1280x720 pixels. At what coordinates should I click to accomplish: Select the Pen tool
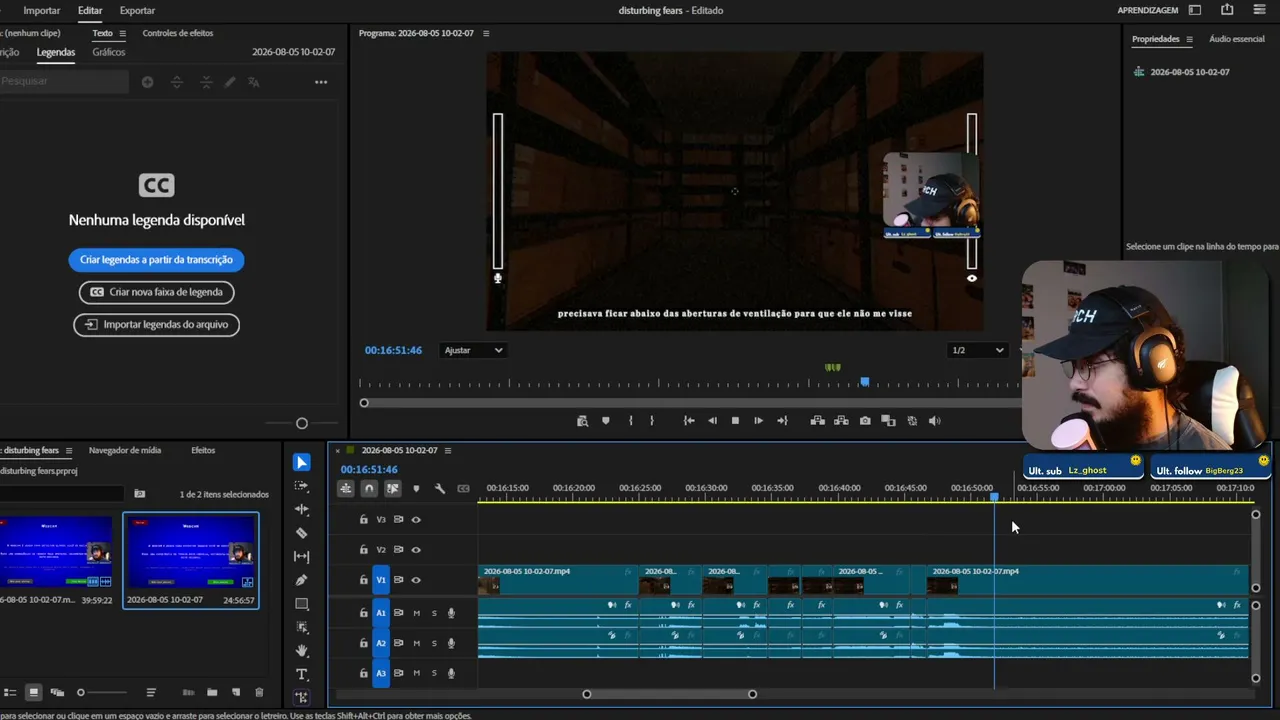302,580
